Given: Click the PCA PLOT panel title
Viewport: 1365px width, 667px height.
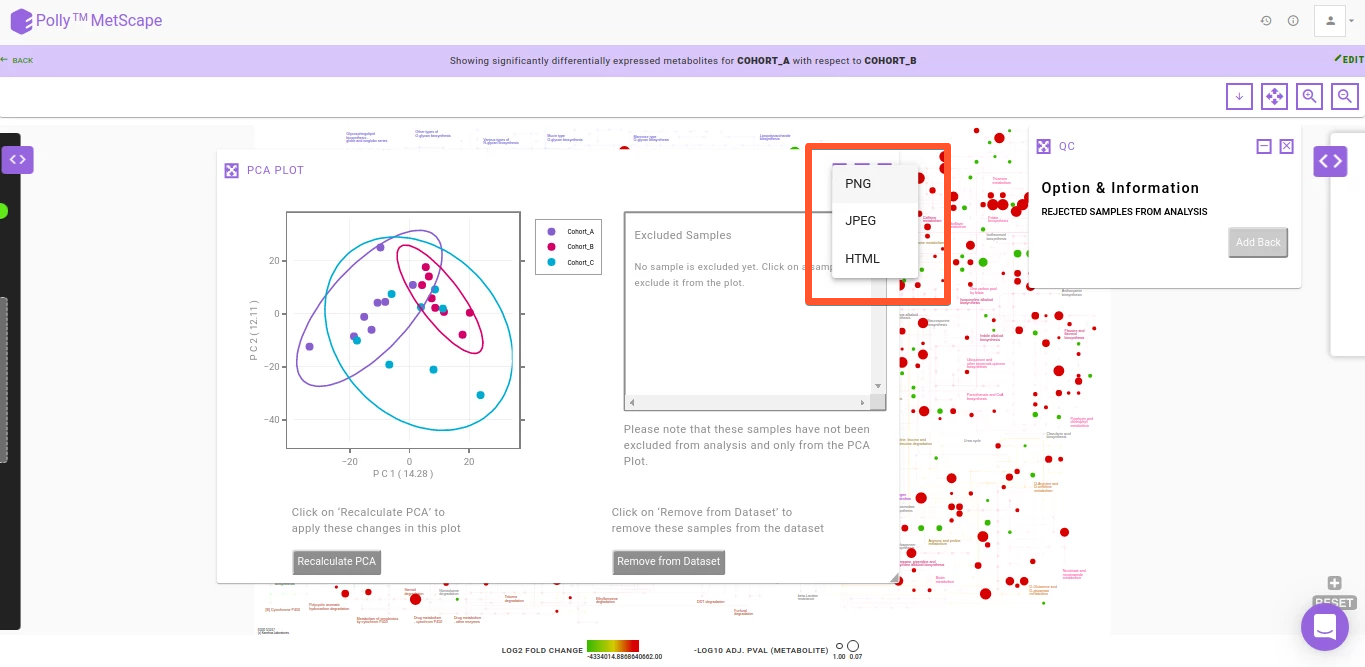Looking at the screenshot, I should point(275,170).
